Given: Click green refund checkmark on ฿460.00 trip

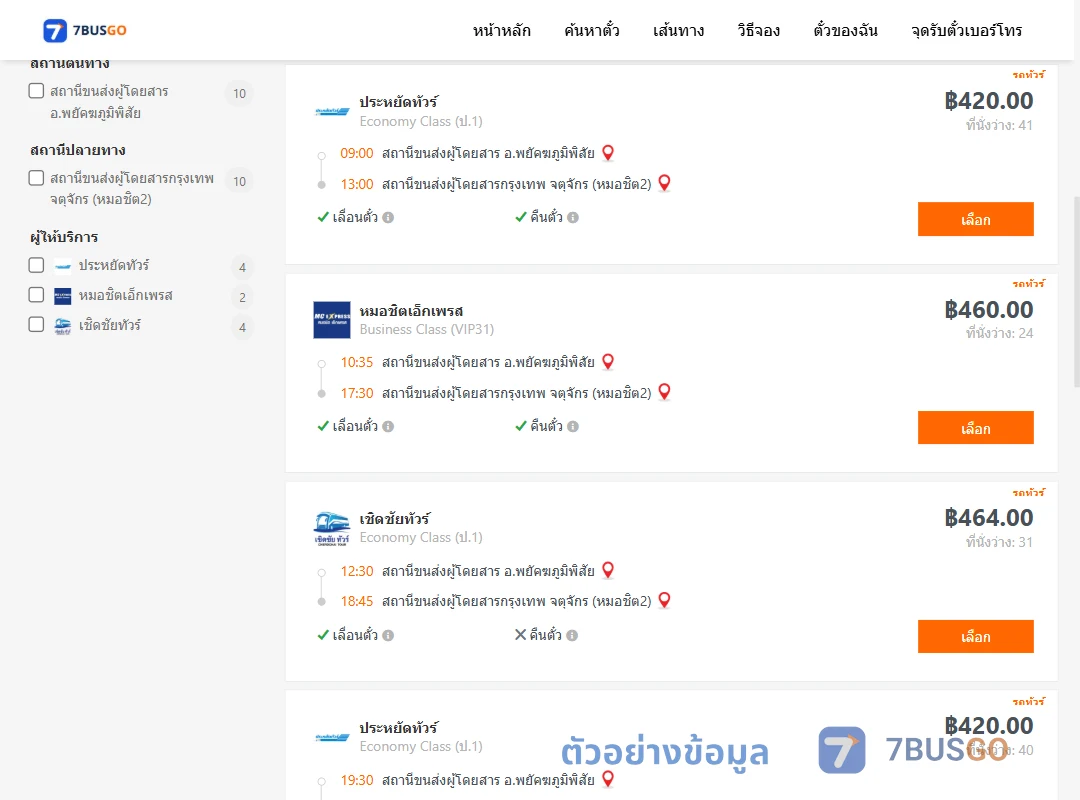Looking at the screenshot, I should click(521, 427).
